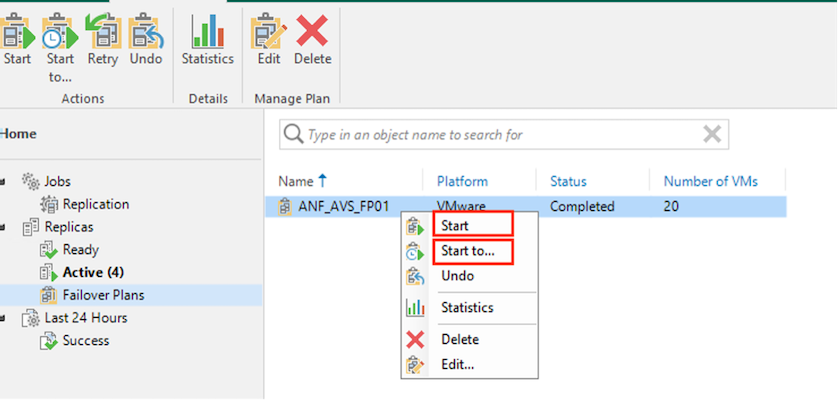The width and height of the screenshot is (840, 401).
Task: Sort the list by Name column header
Action: (x=296, y=181)
